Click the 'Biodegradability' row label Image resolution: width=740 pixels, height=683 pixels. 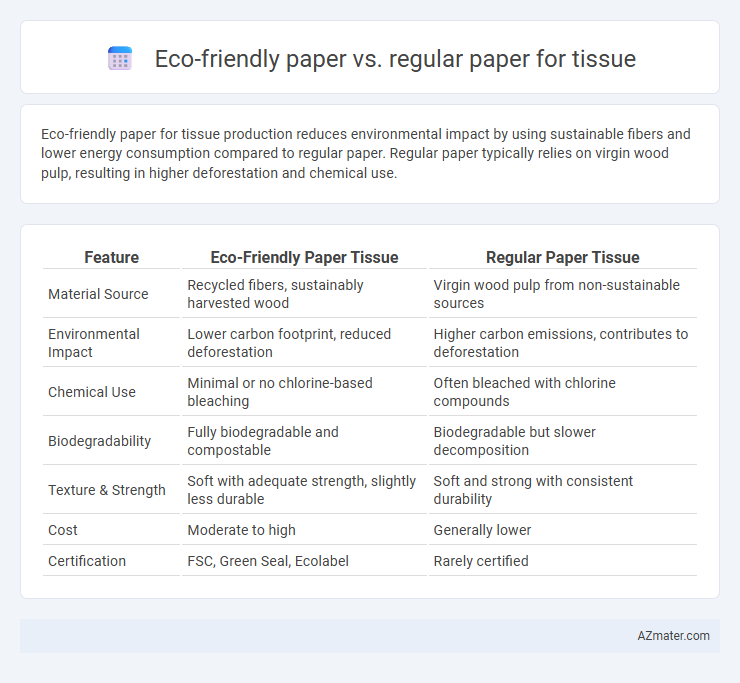click(100, 441)
